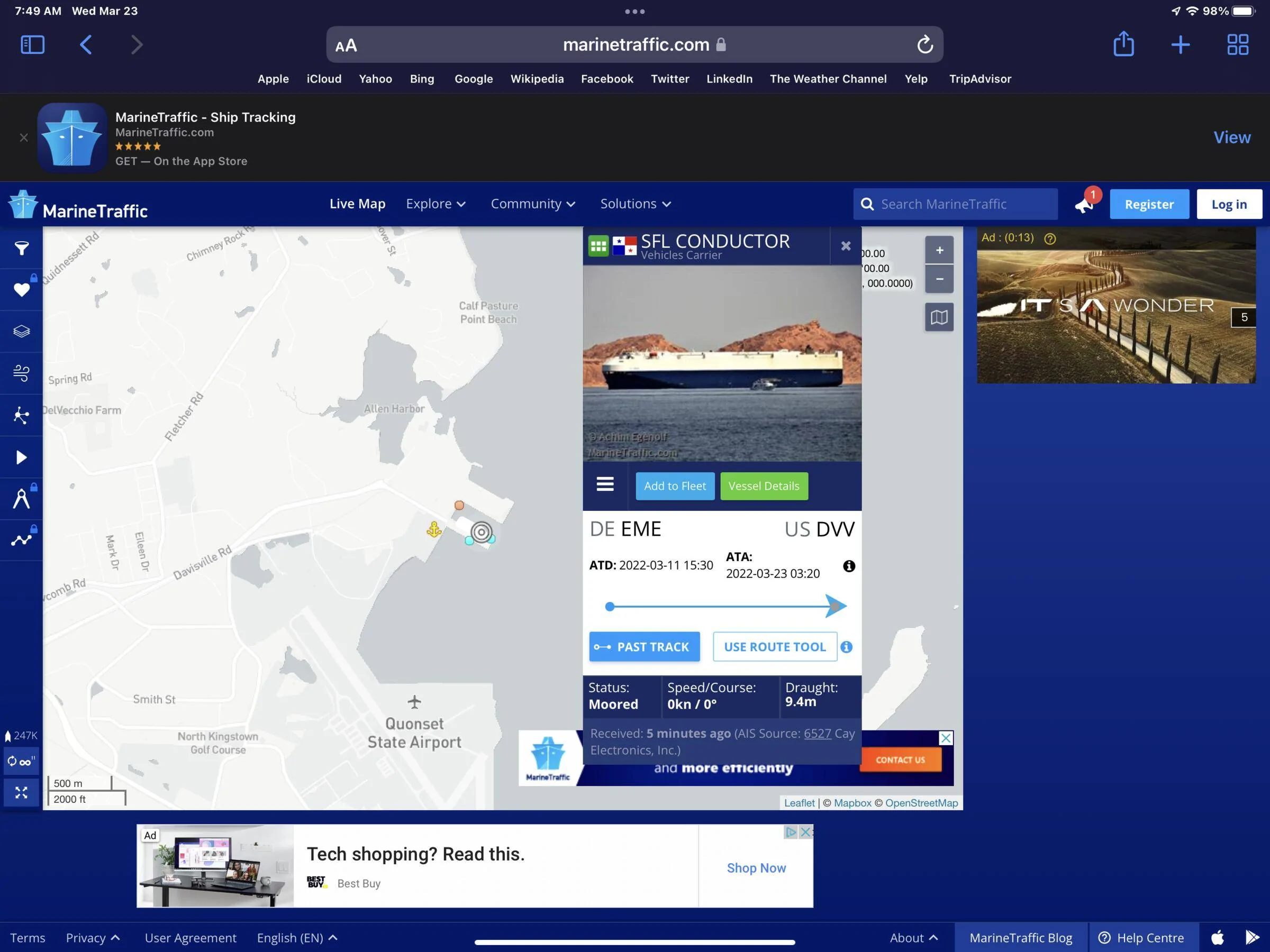
Task: Show the vessel's Past Track
Action: (644, 647)
